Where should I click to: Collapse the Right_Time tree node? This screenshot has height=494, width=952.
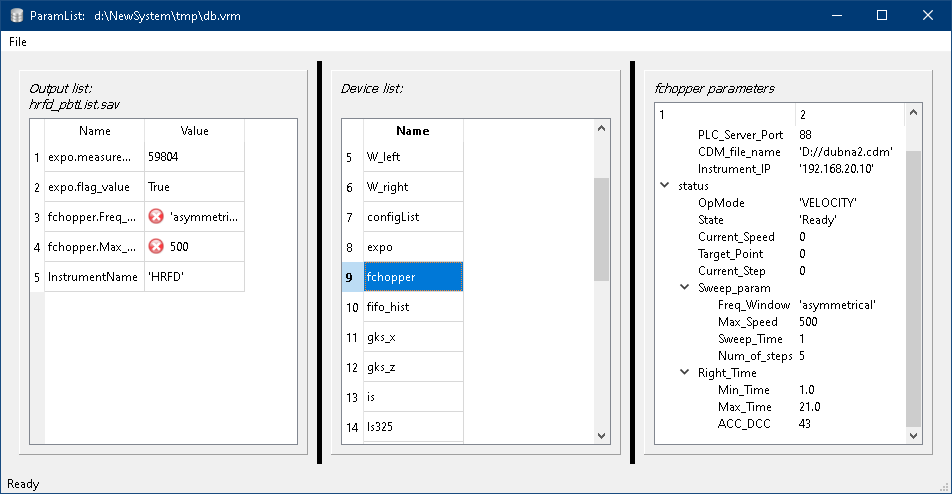685,373
